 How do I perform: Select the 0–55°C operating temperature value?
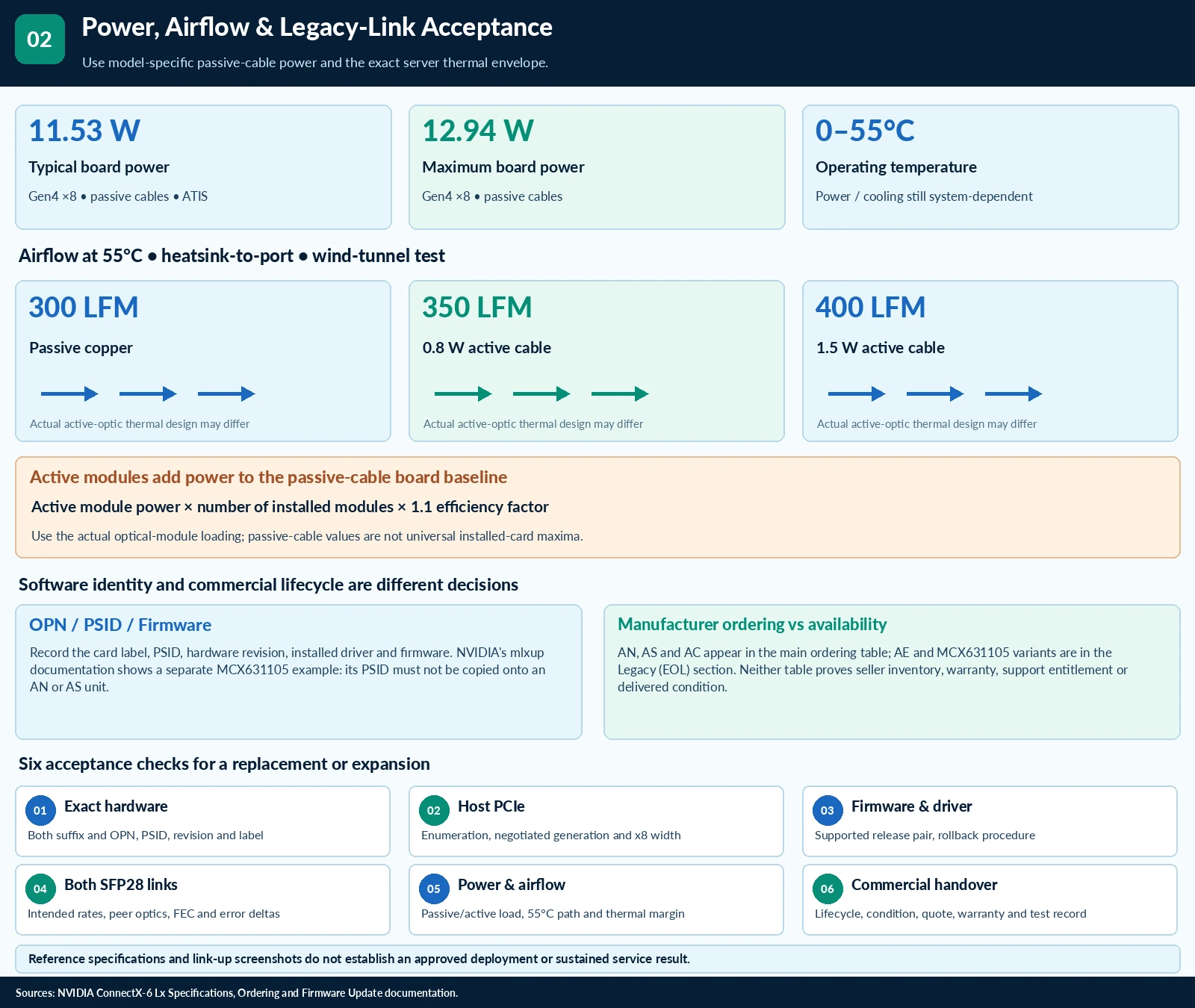(x=865, y=131)
